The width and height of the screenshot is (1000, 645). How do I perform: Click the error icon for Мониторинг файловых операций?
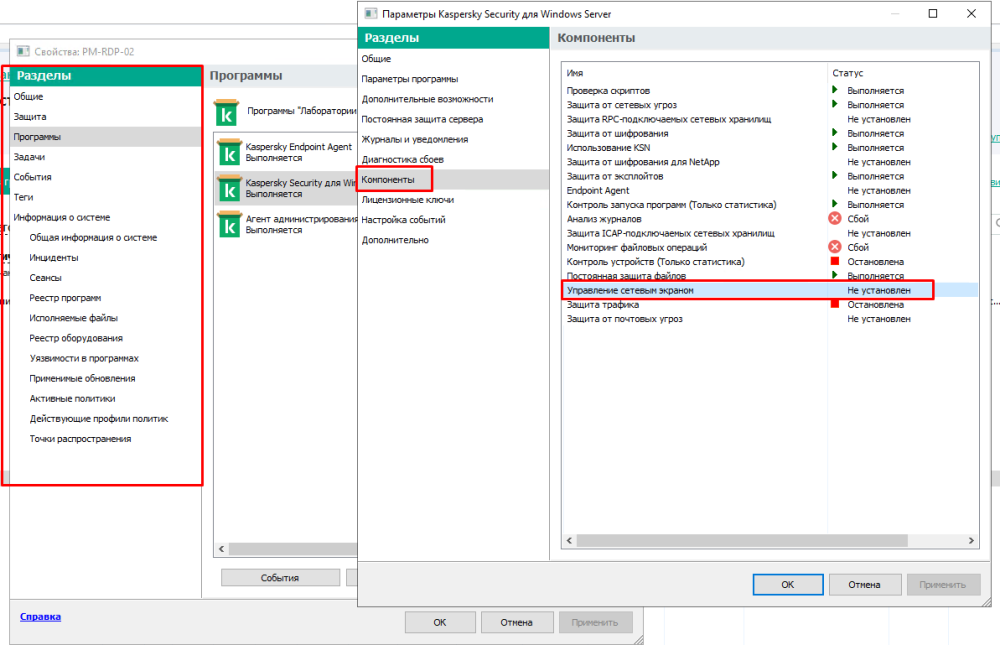tap(835, 247)
